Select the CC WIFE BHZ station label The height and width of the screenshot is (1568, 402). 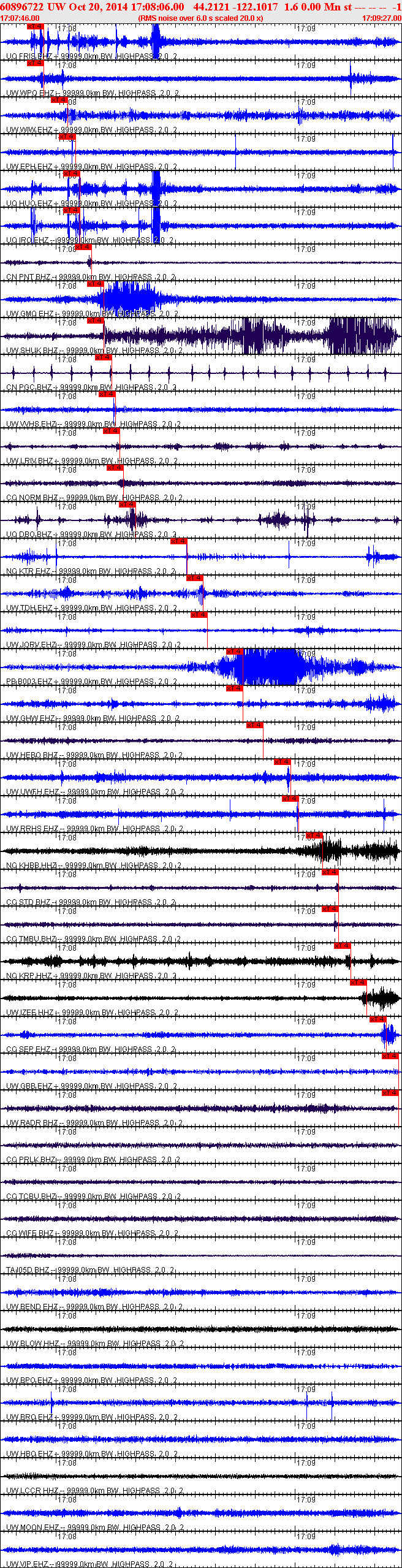click(29, 1233)
